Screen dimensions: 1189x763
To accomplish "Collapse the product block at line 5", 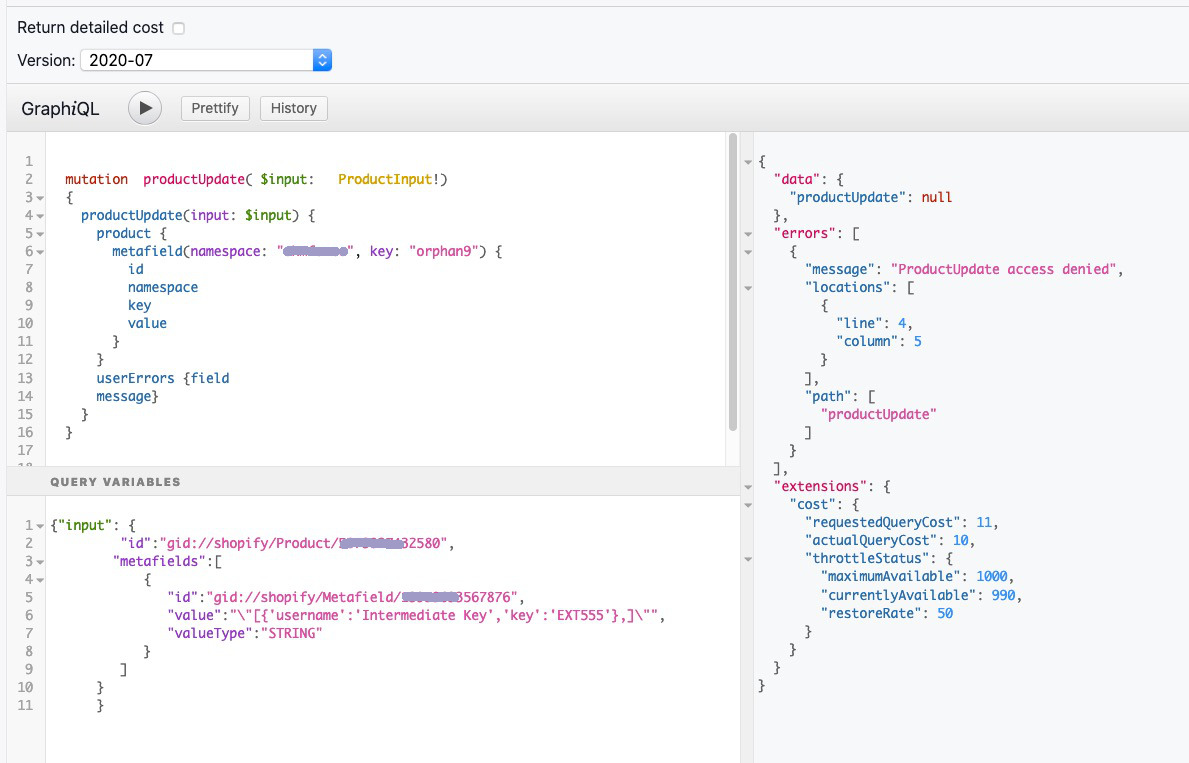I will pyautogui.click(x=40, y=234).
